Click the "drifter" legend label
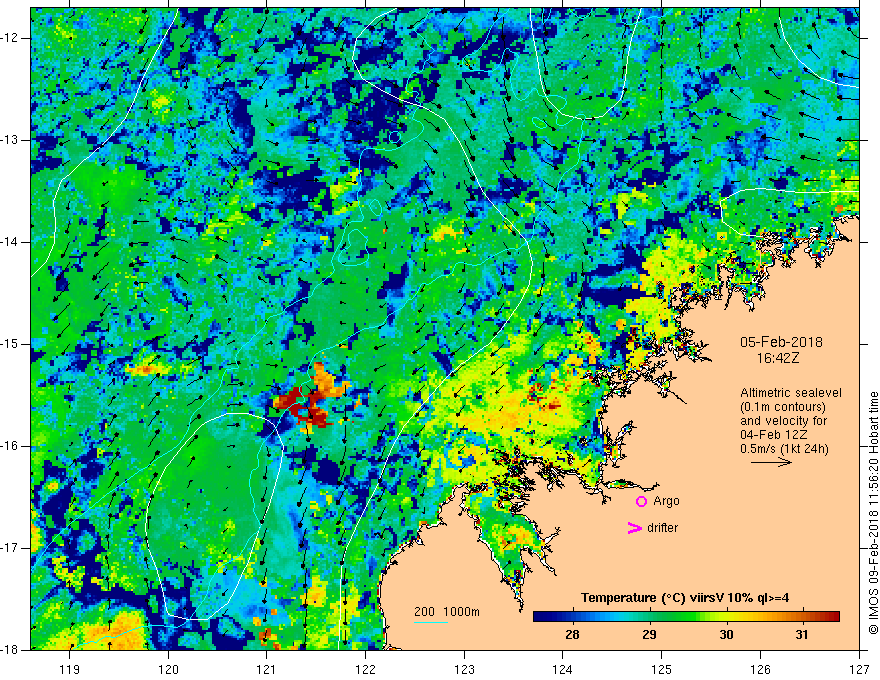 point(662,527)
